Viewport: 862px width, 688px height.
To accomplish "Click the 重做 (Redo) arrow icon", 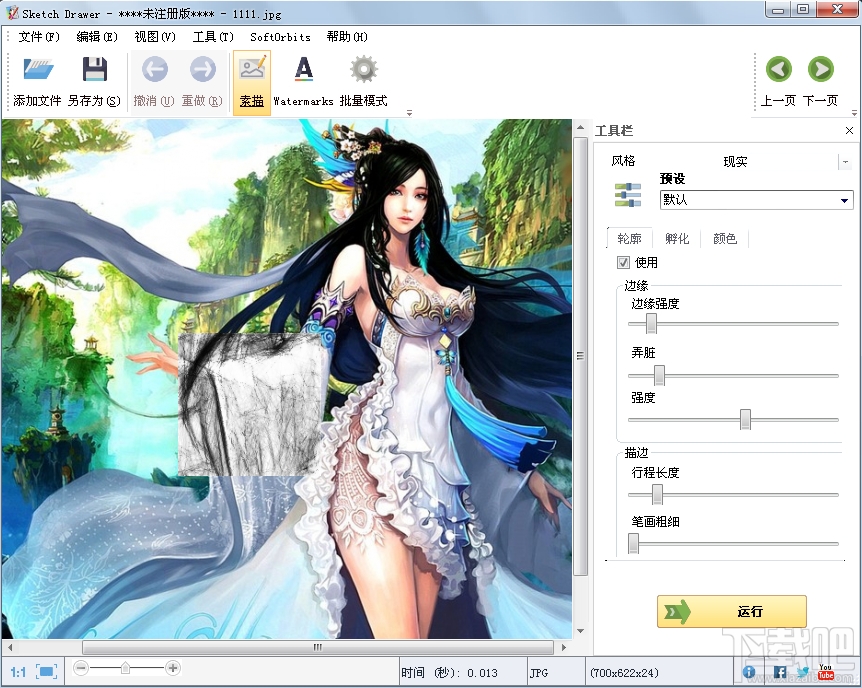I will pyautogui.click(x=202, y=69).
